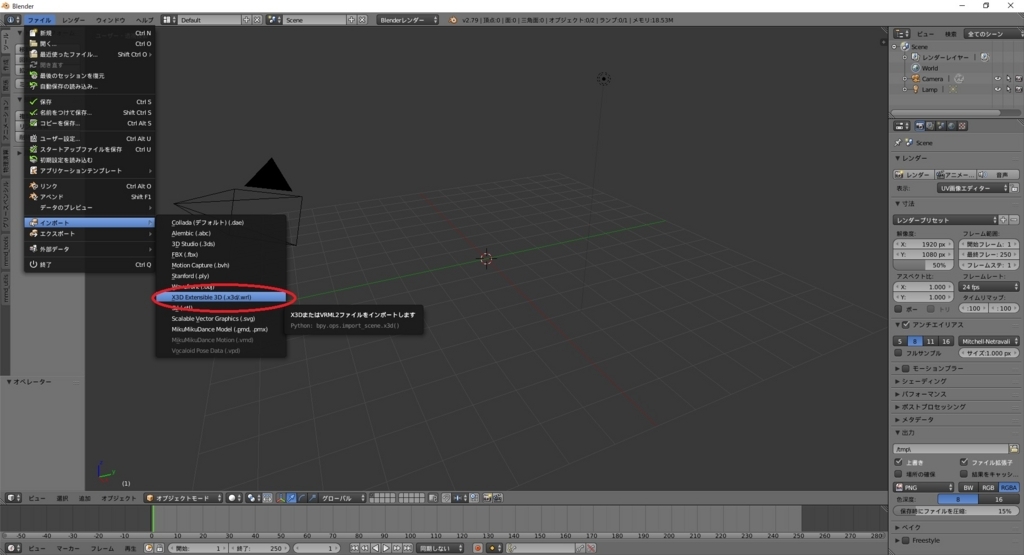Click the play reverse button in timeline

pos(376,548)
